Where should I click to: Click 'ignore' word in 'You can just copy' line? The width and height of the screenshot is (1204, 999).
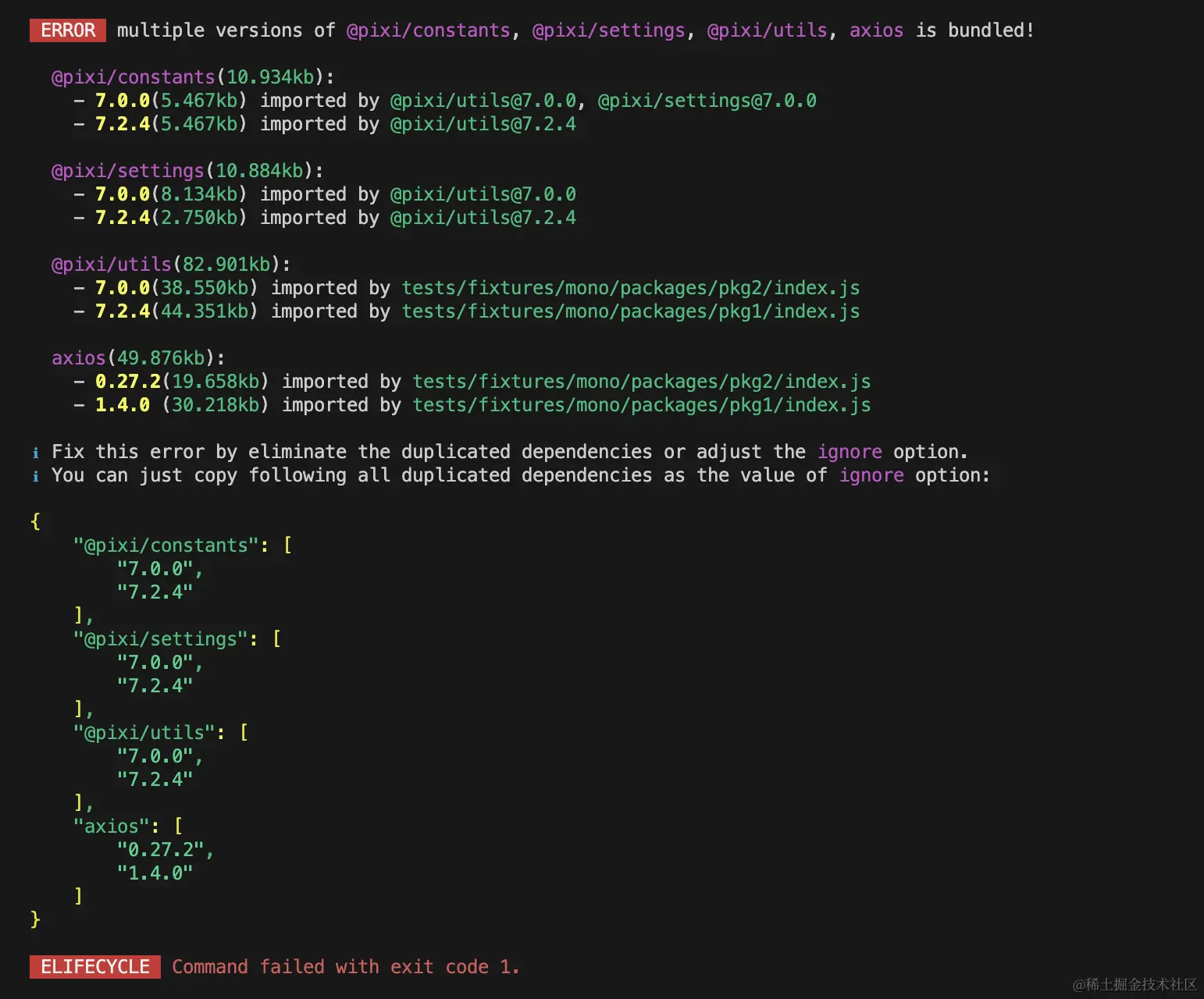(x=871, y=475)
